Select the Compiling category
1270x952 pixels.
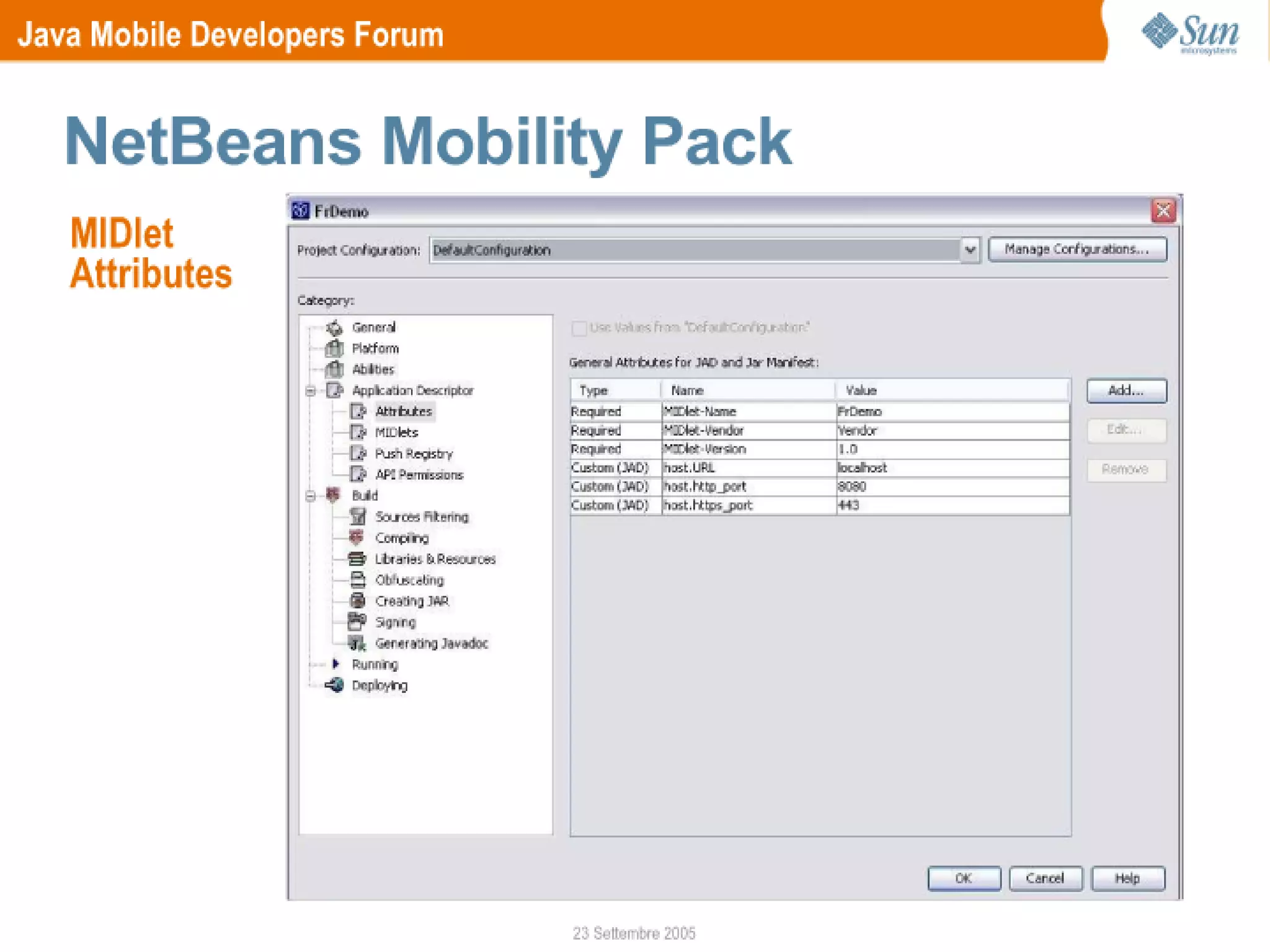click(402, 538)
